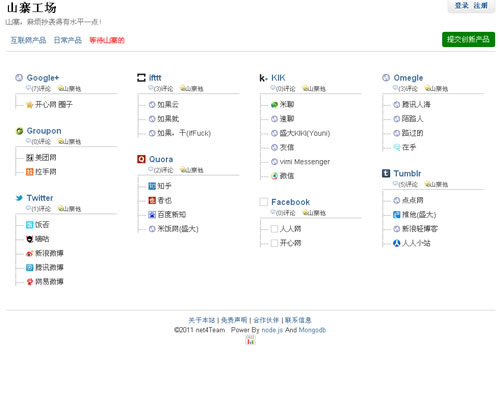Follow the node.js footer link
The height and width of the screenshot is (400, 500).
click(x=272, y=330)
